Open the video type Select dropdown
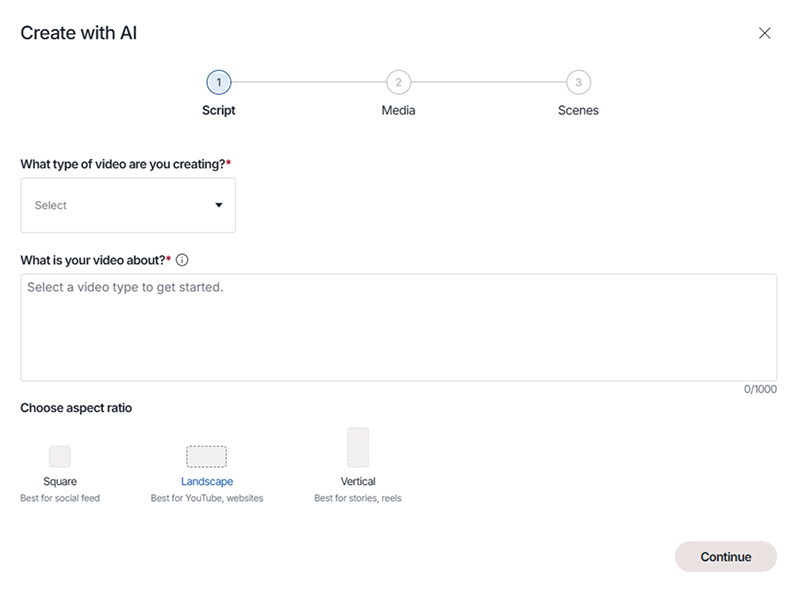Screen dimensions: 800x592 tap(120, 205)
